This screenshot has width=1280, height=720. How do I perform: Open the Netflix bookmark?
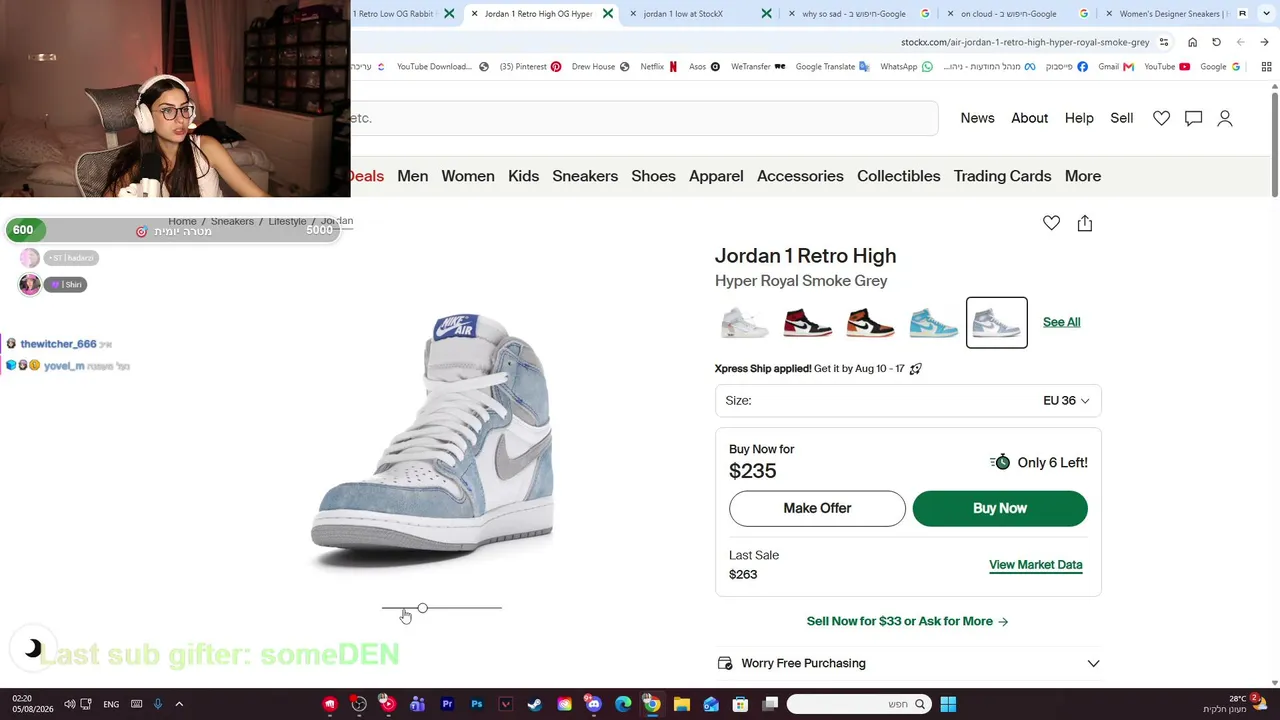pos(659,67)
